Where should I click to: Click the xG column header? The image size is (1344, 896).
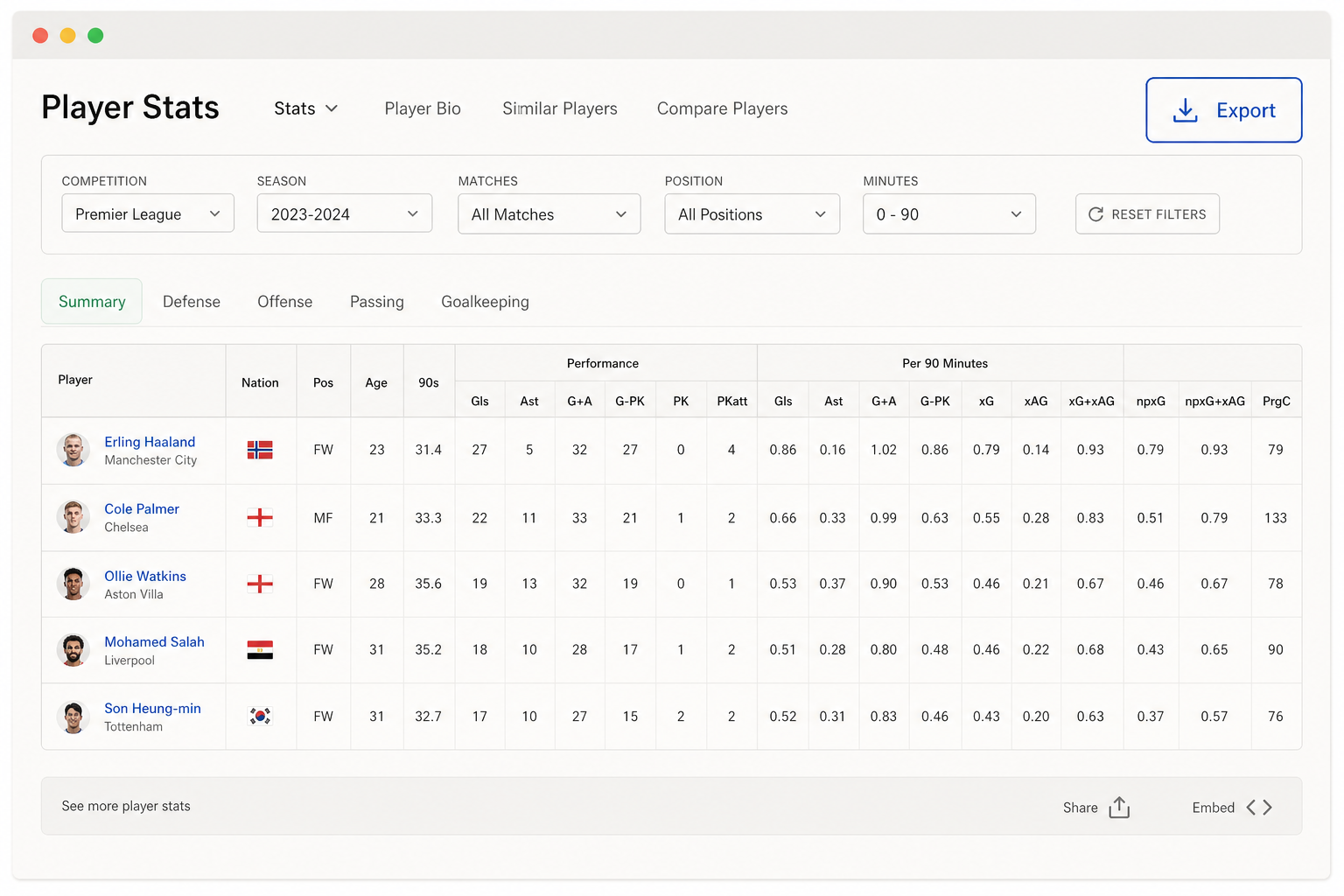point(986,401)
